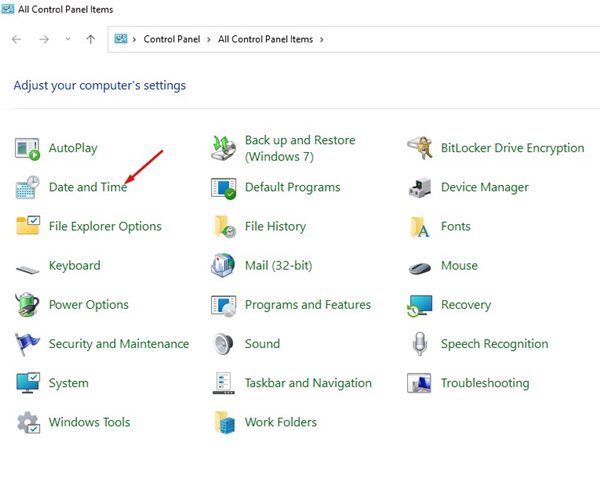
Task: Open File Explorer Options link
Action: point(105,227)
